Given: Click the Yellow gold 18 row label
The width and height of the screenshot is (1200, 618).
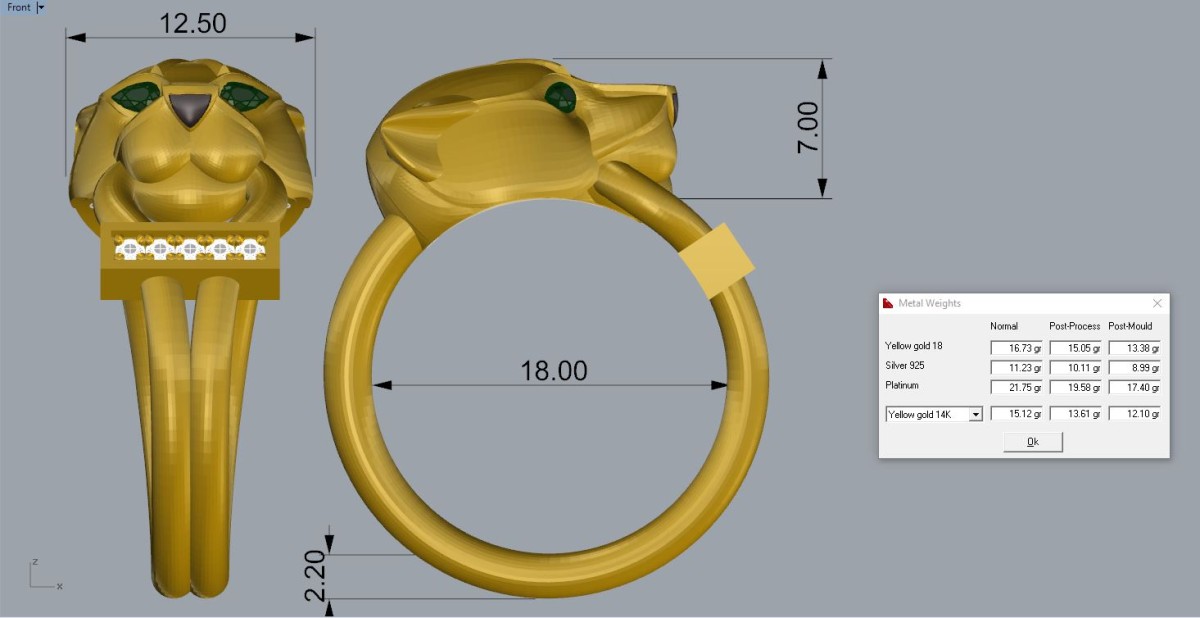Looking at the screenshot, I should 914,346.
